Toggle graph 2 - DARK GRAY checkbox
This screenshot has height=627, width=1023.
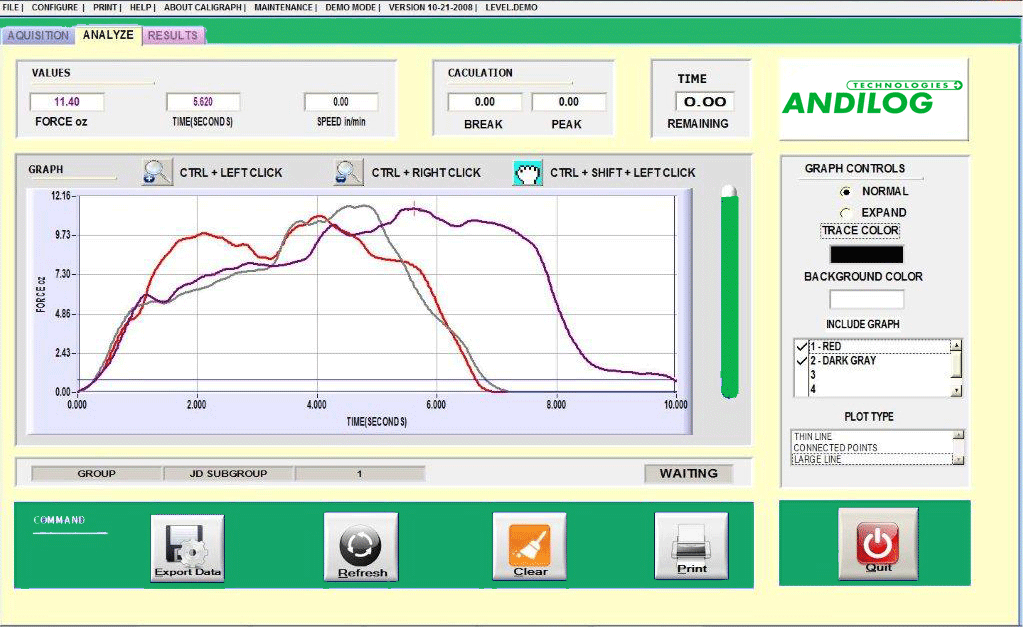click(801, 360)
